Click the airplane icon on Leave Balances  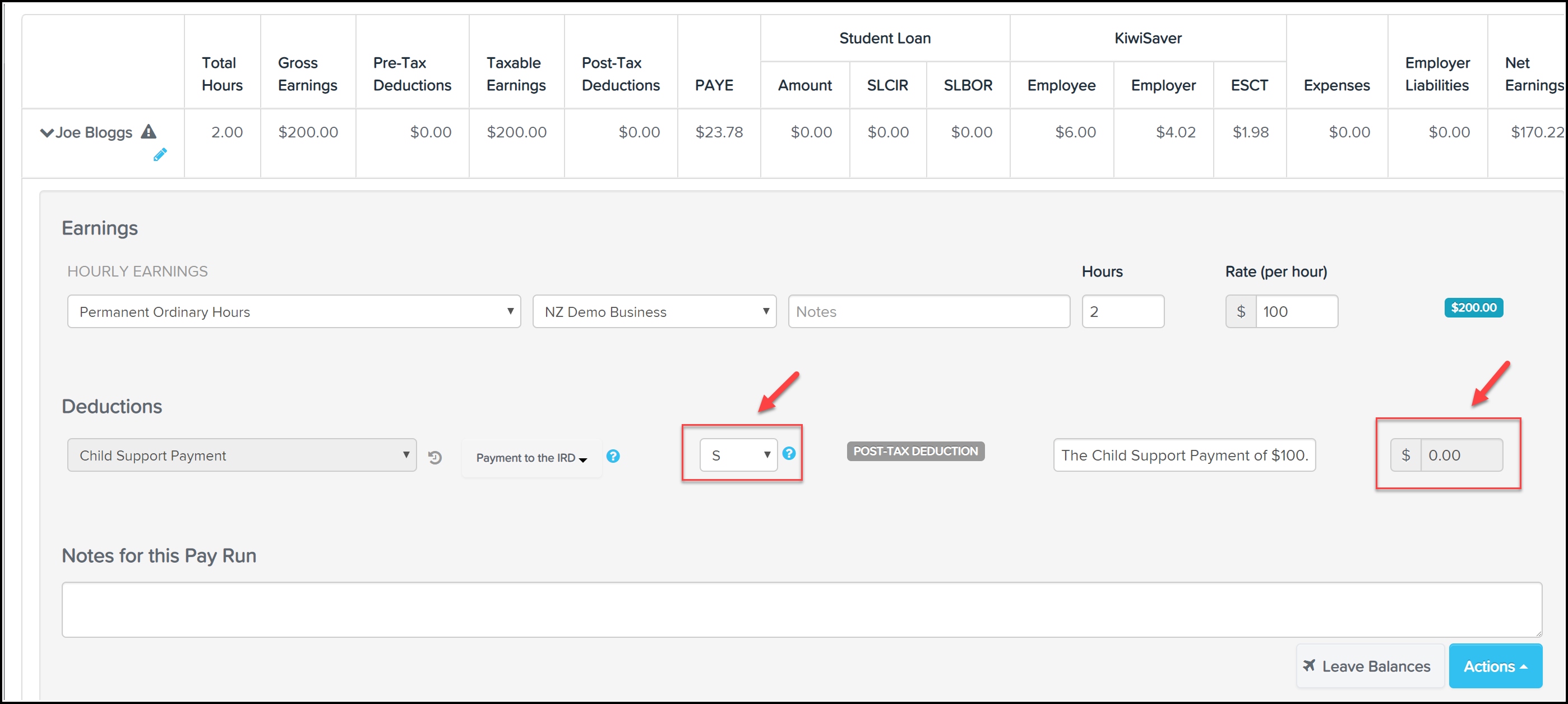(1308, 666)
